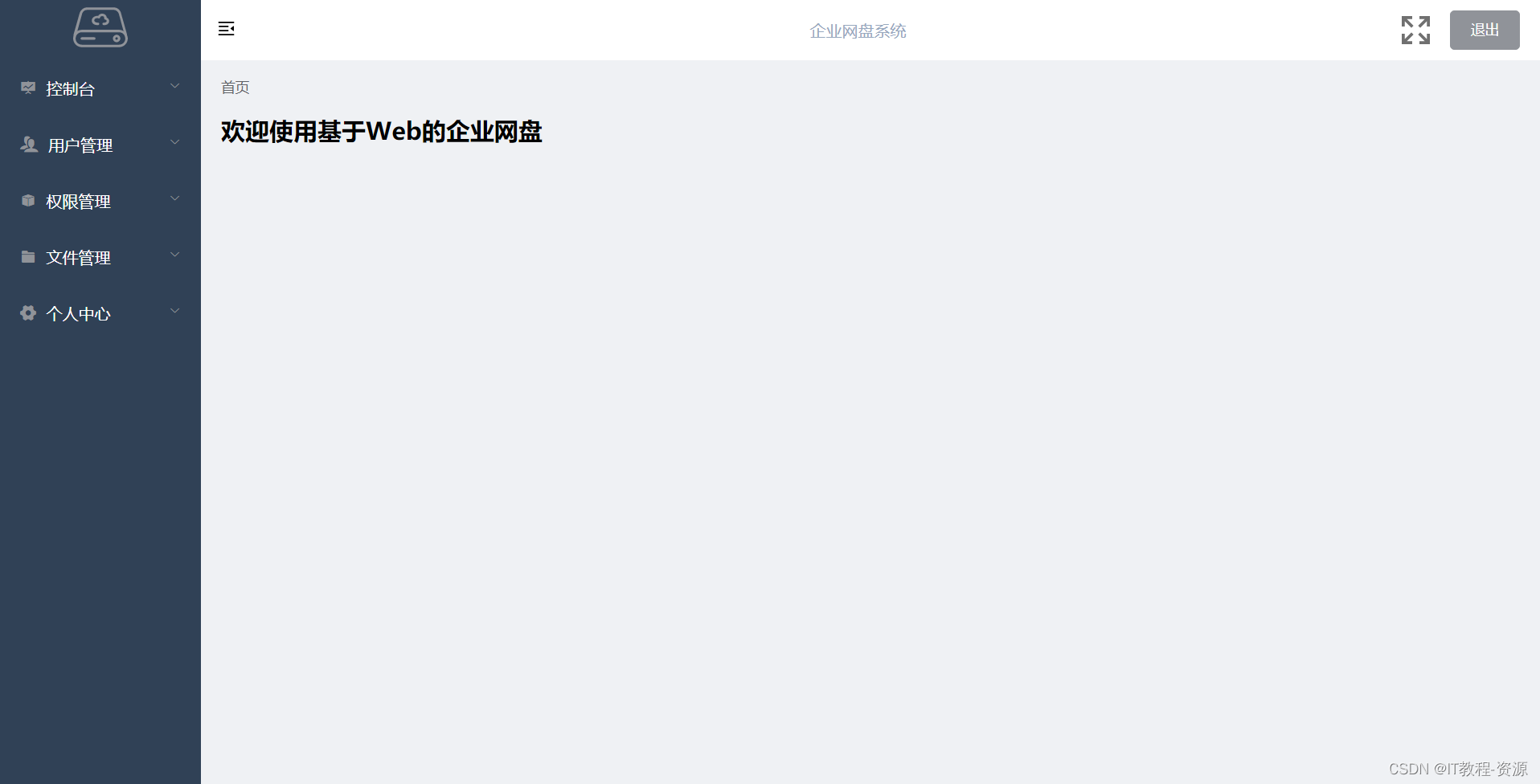The height and width of the screenshot is (784, 1540).
Task: Expand the 控制台 menu chevron
Action: click(175, 86)
